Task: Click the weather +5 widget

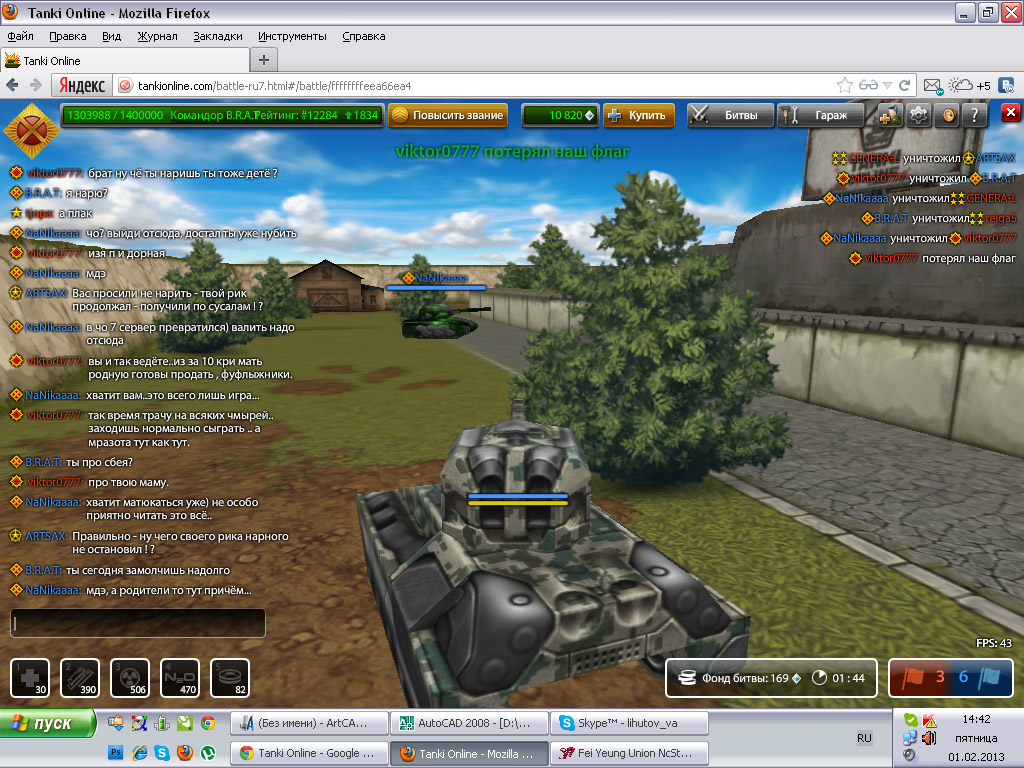Action: (970, 86)
